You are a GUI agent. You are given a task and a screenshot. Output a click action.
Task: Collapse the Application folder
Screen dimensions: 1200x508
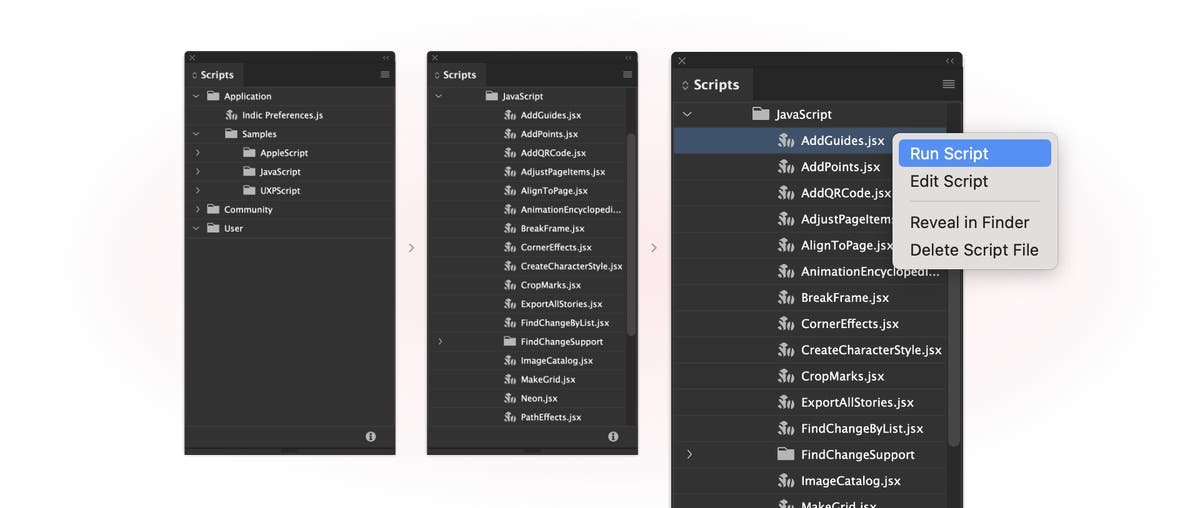(x=195, y=96)
